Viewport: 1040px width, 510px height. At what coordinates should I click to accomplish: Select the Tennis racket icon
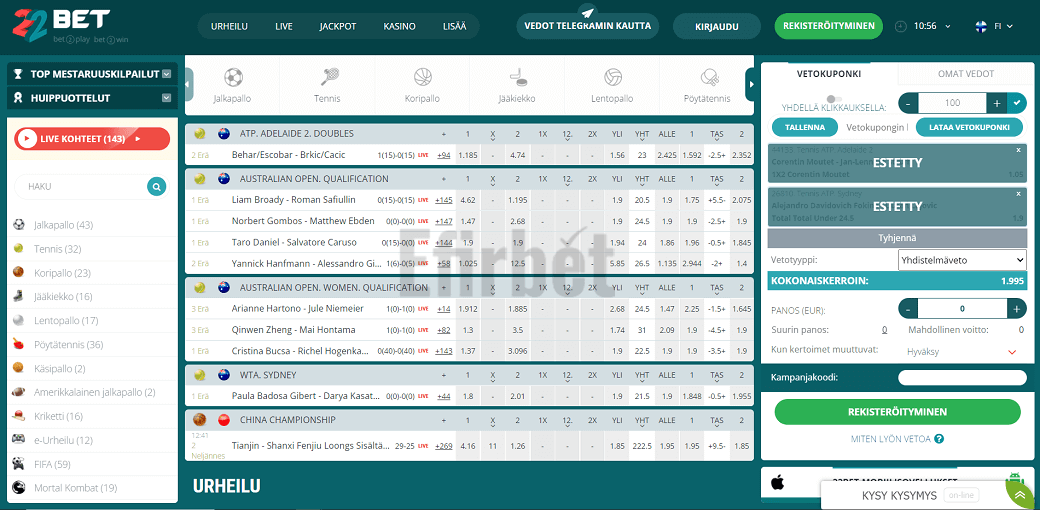[x=328, y=78]
